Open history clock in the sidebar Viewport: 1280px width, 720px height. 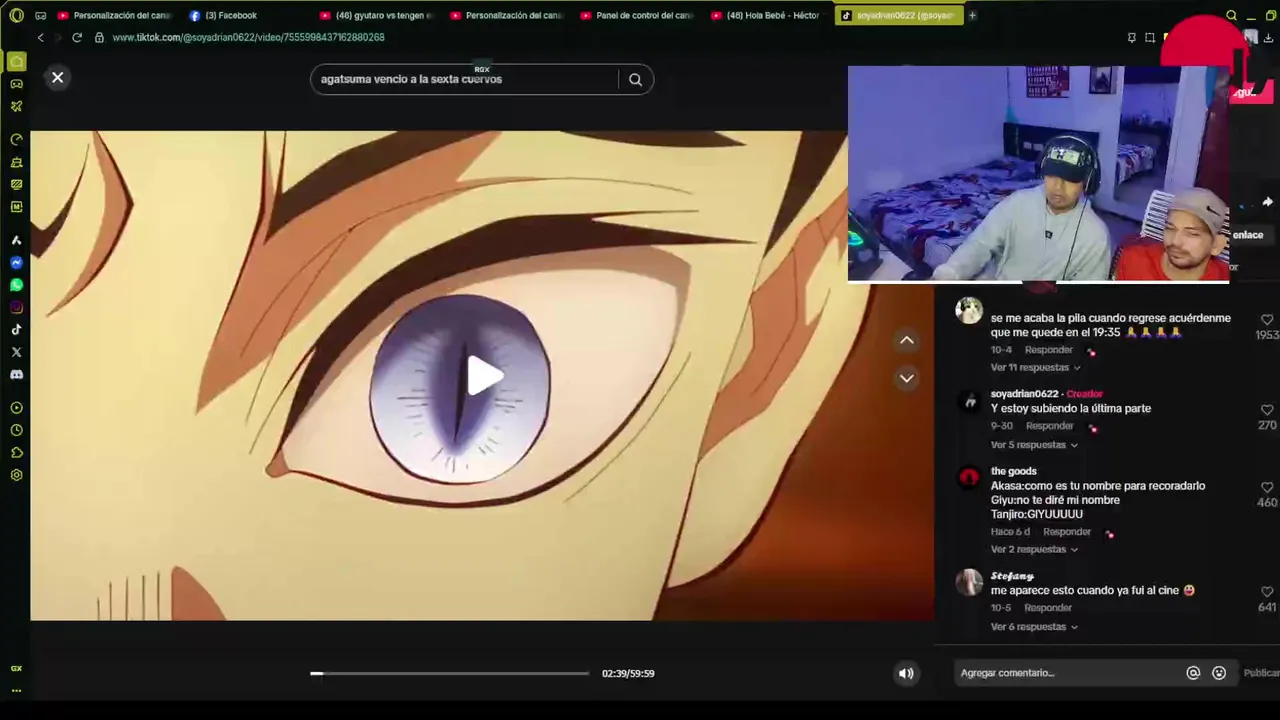pos(16,430)
